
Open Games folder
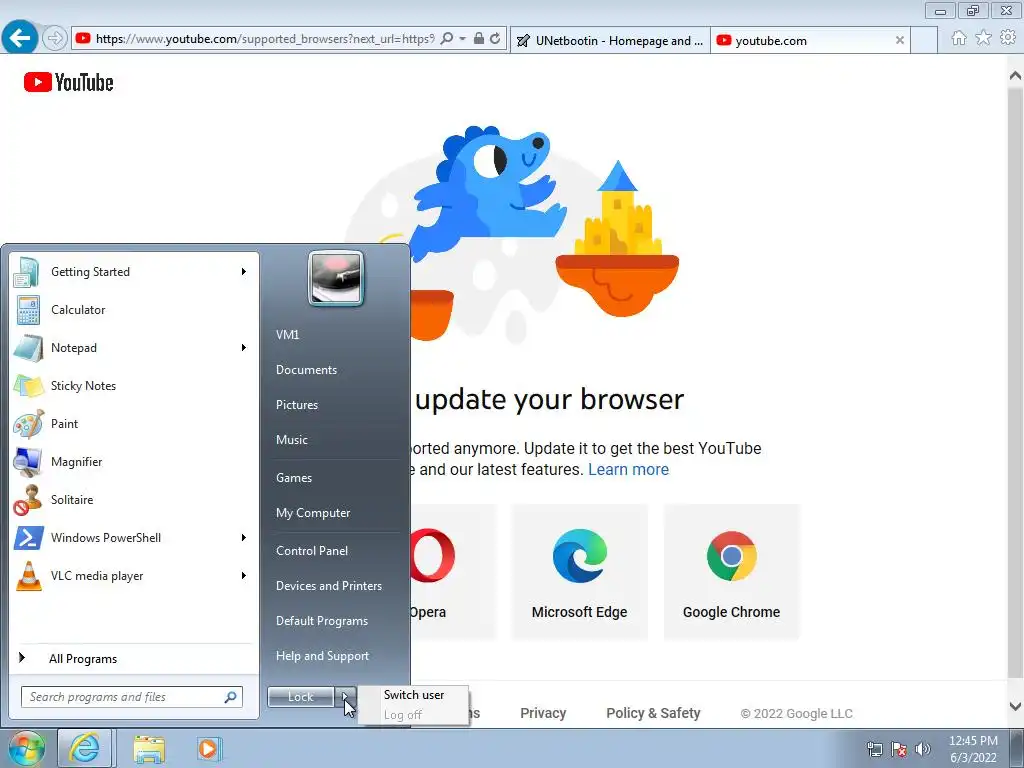point(294,477)
